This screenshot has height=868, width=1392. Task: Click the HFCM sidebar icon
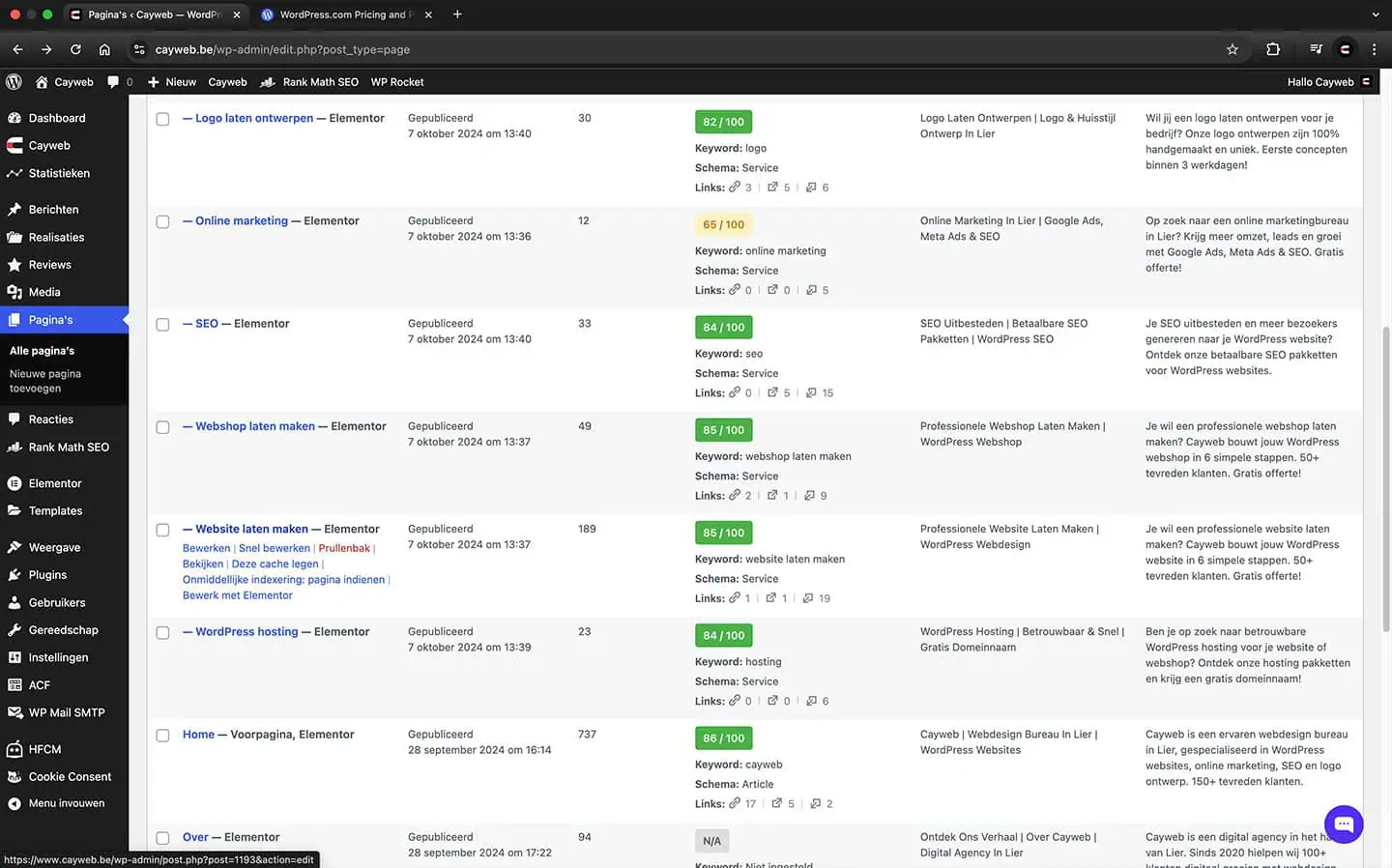(x=14, y=749)
